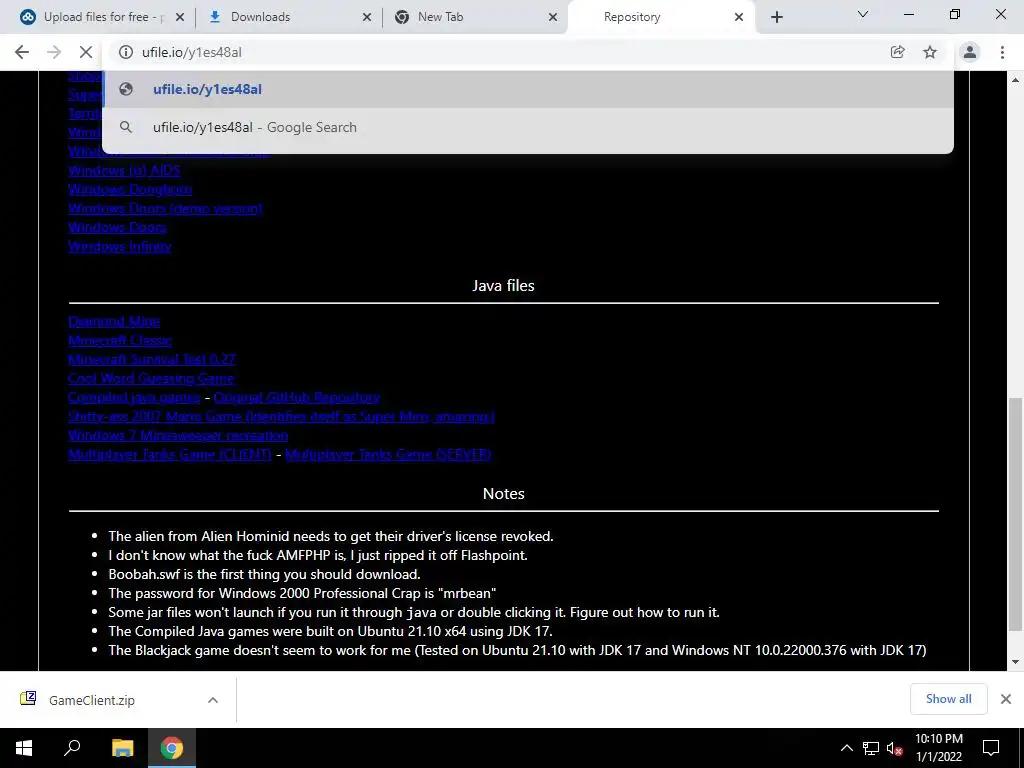Share this page icon in address bar
1024x768 pixels.
point(897,52)
